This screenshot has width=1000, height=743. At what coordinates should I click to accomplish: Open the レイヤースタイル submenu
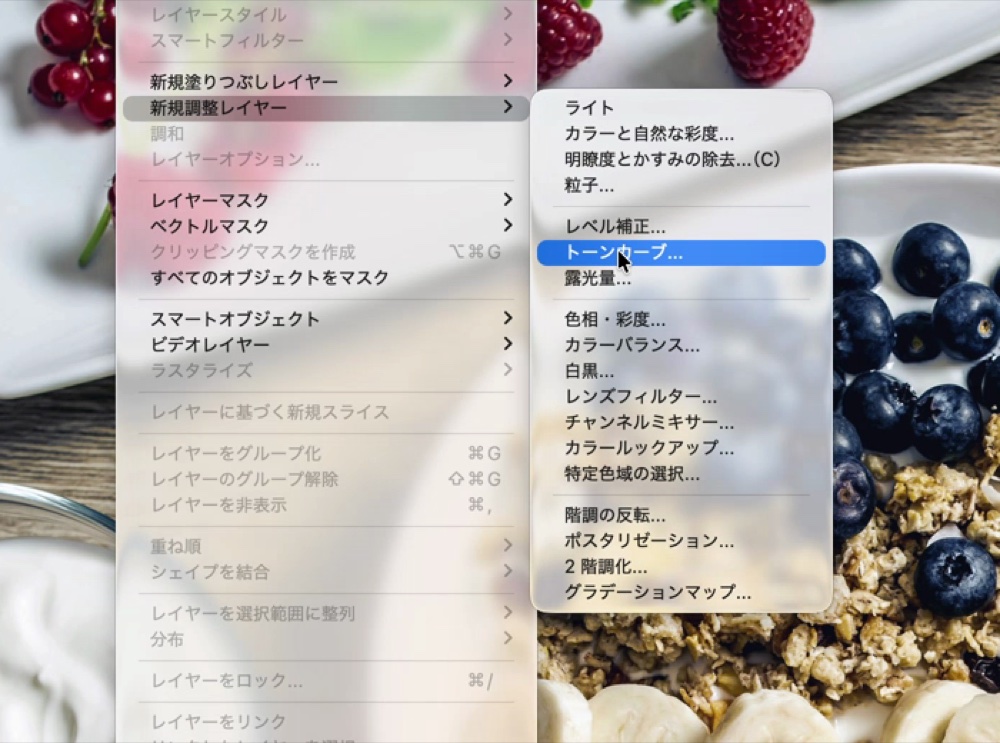point(326,14)
